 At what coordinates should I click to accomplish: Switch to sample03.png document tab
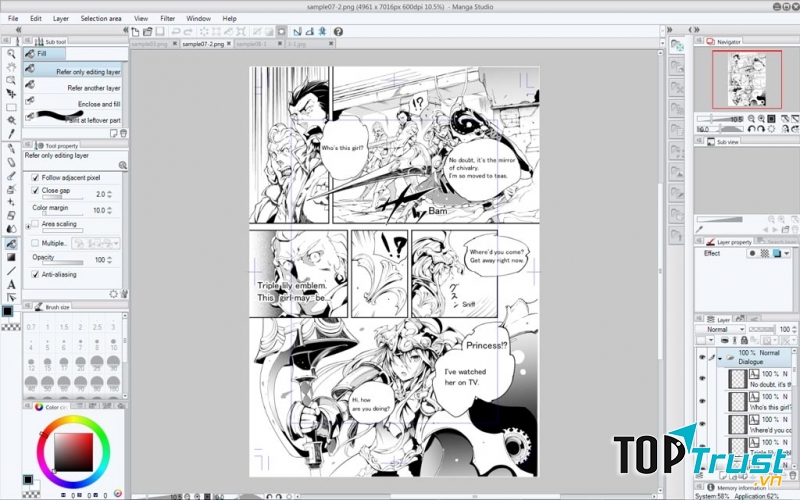pyautogui.click(x=150, y=44)
